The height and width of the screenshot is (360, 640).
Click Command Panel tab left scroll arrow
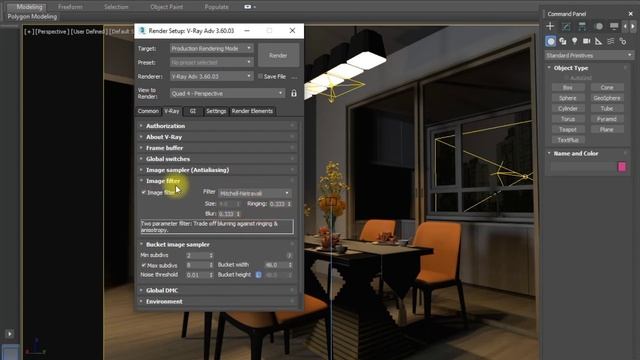click(x=625, y=27)
